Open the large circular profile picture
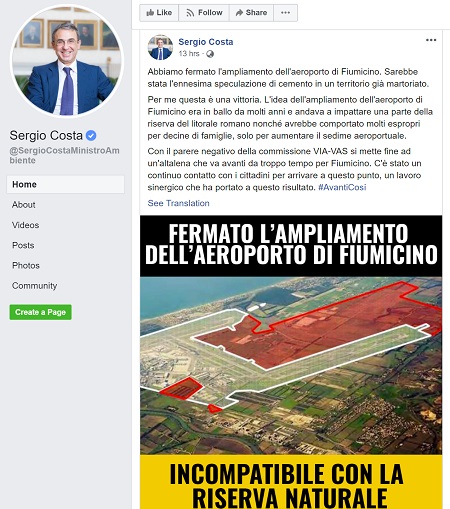Image resolution: width=450 pixels, height=509 pixels. point(67,62)
